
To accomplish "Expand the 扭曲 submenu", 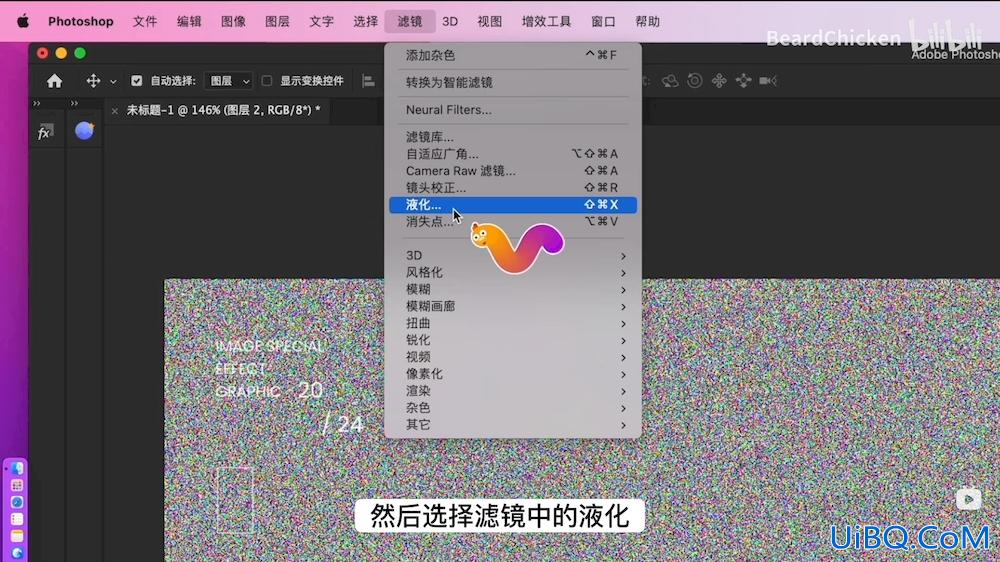I will pos(513,323).
